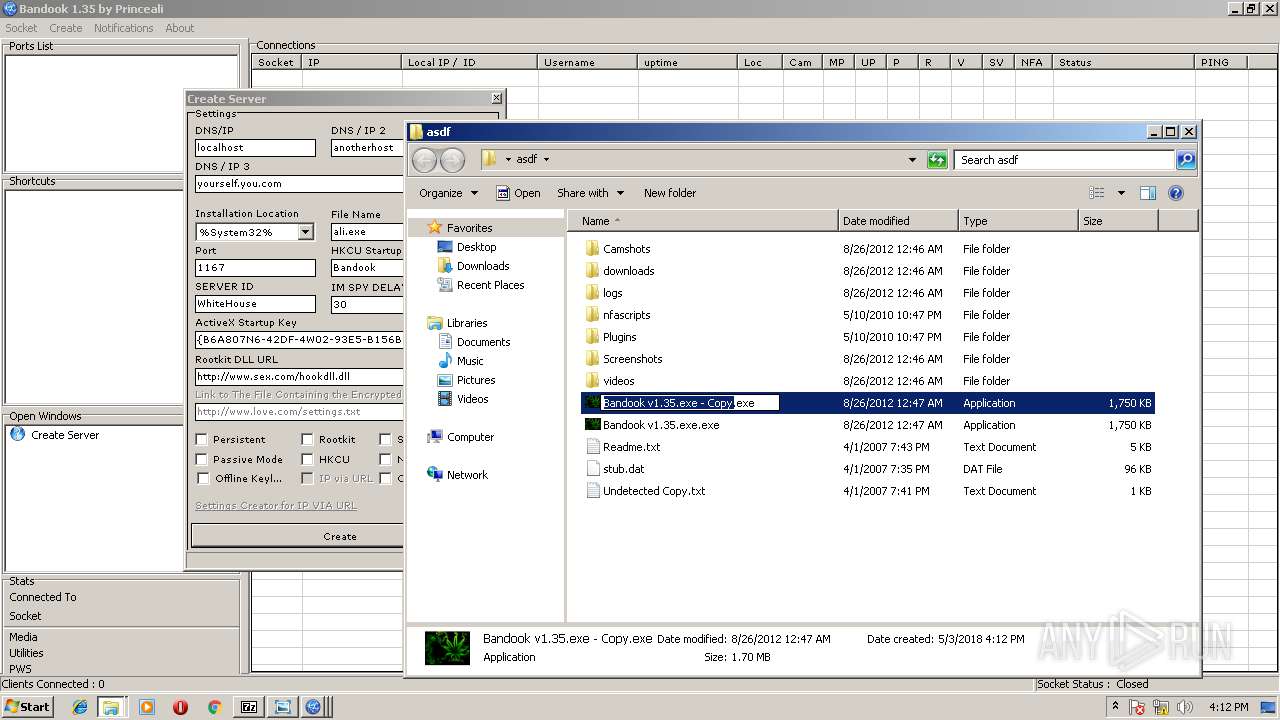
Task: Click the Search asdf box
Action: coord(1065,160)
